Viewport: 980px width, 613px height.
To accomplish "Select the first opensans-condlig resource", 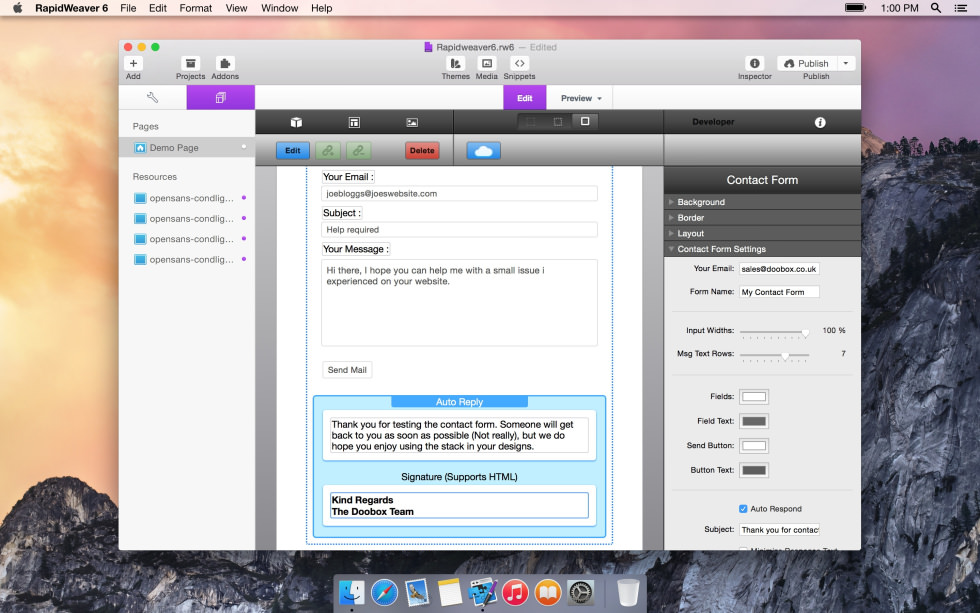I will coord(187,198).
